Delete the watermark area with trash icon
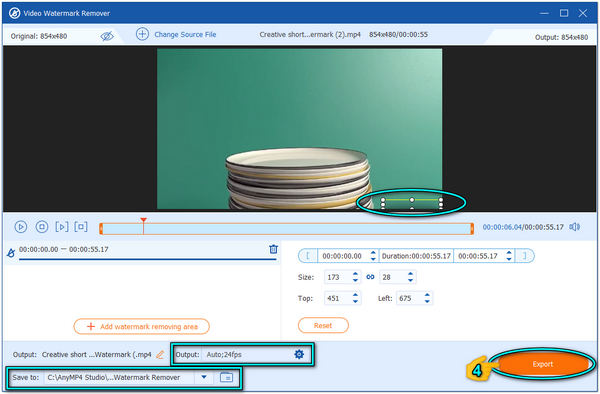600x394 pixels. click(x=273, y=249)
